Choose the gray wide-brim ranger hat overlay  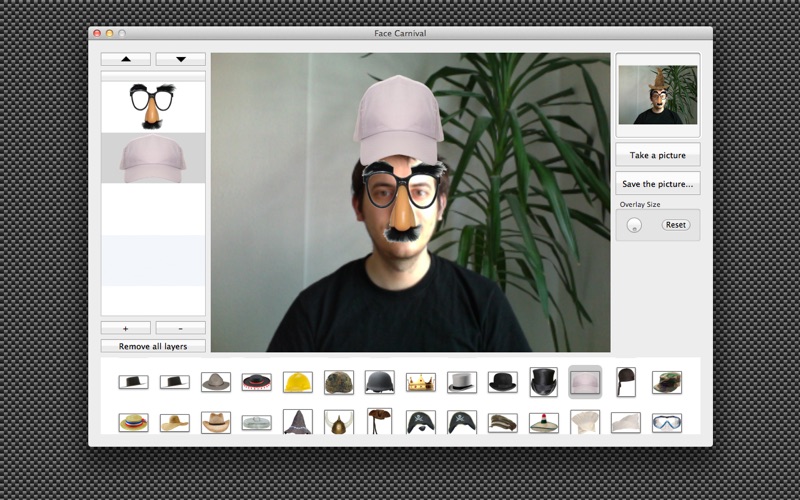tap(216, 382)
